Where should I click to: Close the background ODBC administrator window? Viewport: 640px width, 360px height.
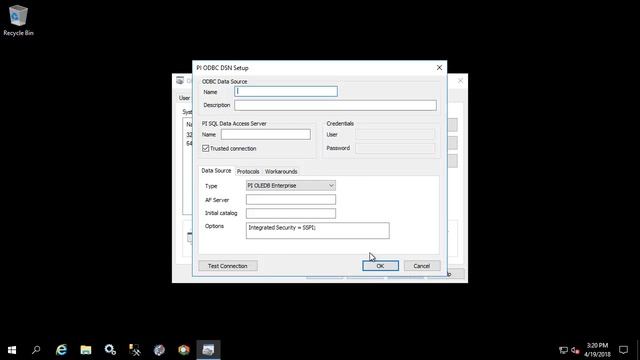460,81
